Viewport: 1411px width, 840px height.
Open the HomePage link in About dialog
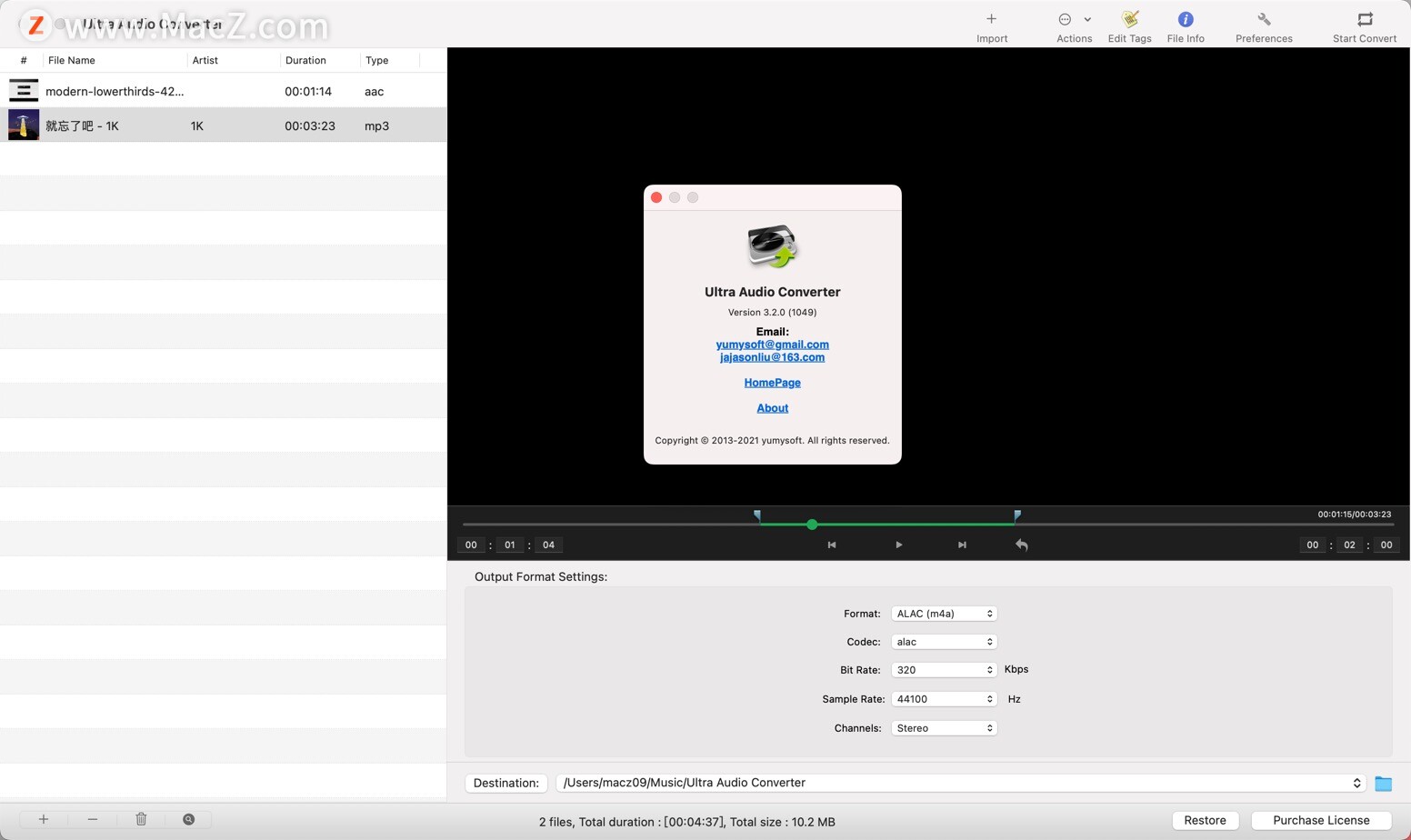(772, 383)
